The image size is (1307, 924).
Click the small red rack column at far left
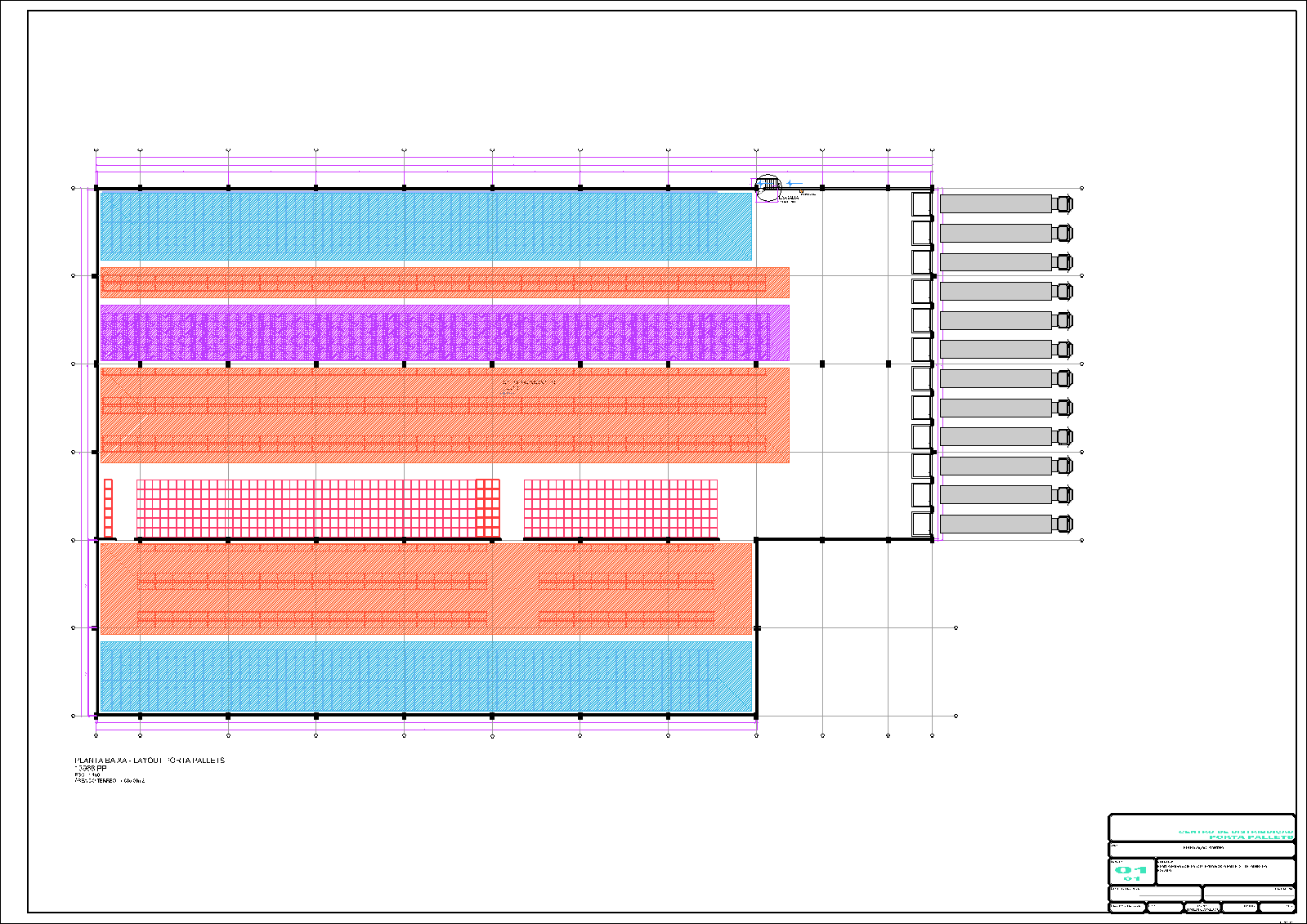[108, 508]
